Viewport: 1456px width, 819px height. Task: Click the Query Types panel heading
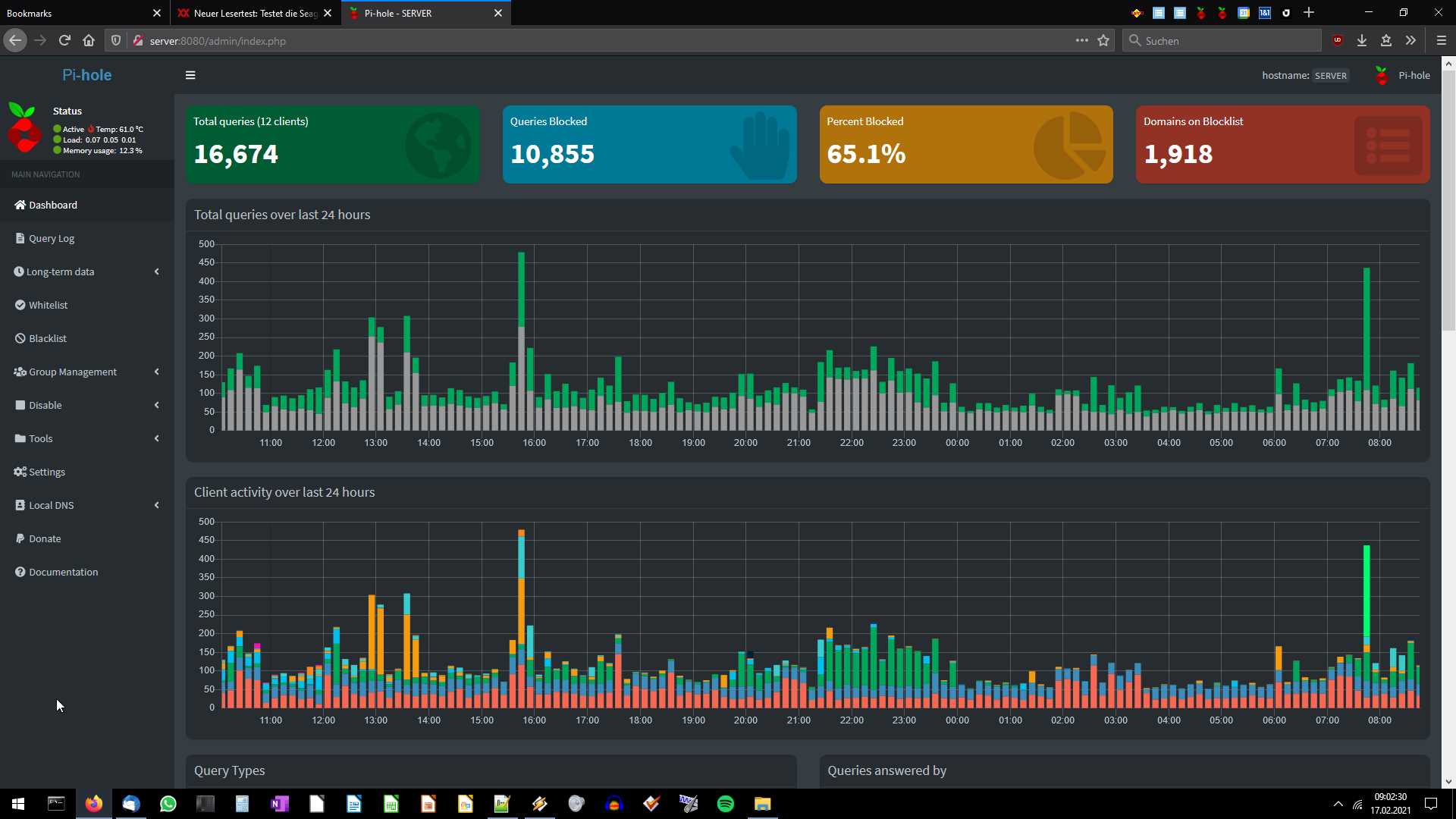click(x=230, y=770)
